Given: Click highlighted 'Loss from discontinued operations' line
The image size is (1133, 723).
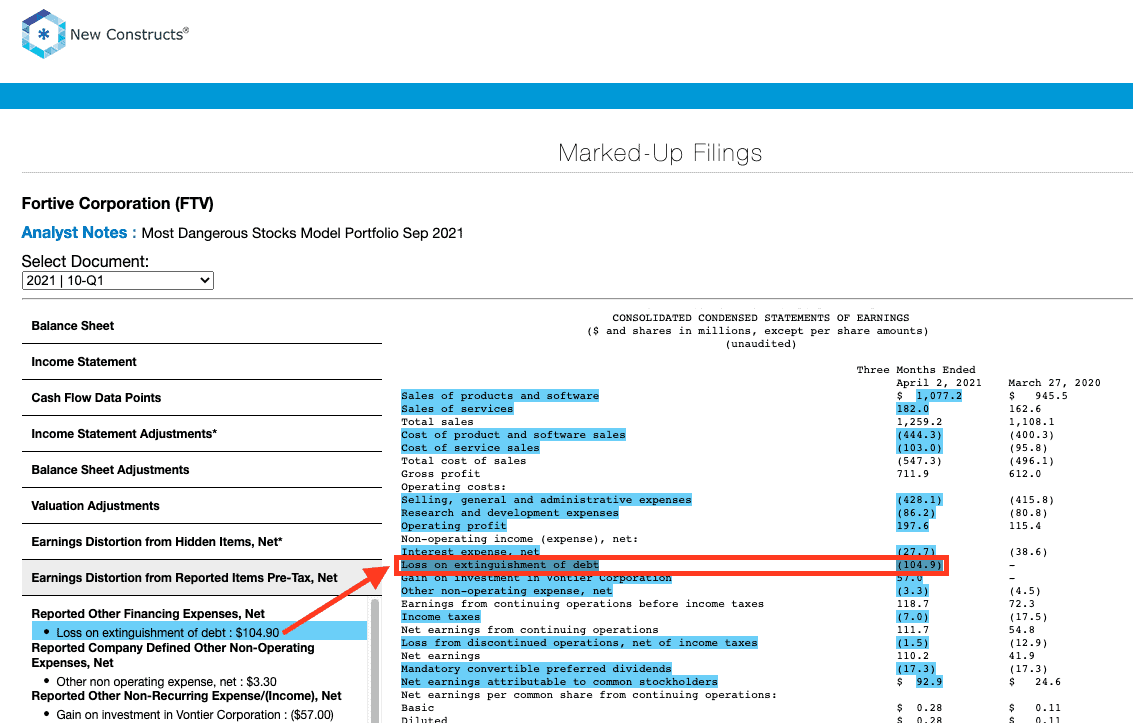Looking at the screenshot, I should tap(580, 643).
